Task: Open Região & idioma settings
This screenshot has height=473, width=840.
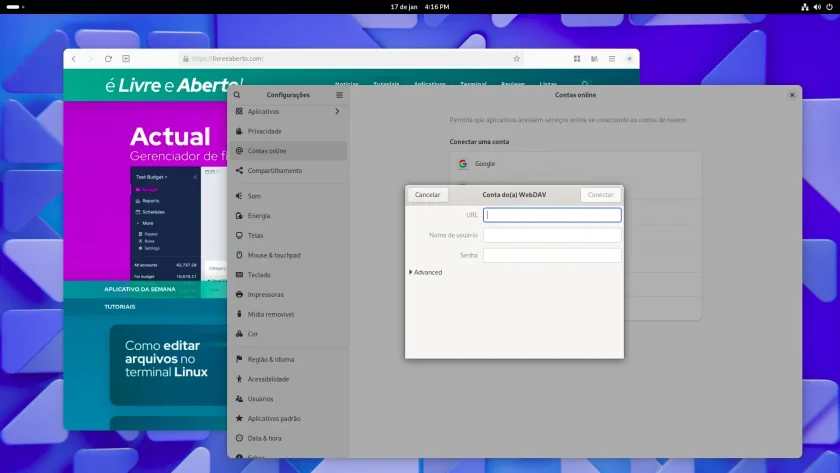Action: tap(288, 359)
